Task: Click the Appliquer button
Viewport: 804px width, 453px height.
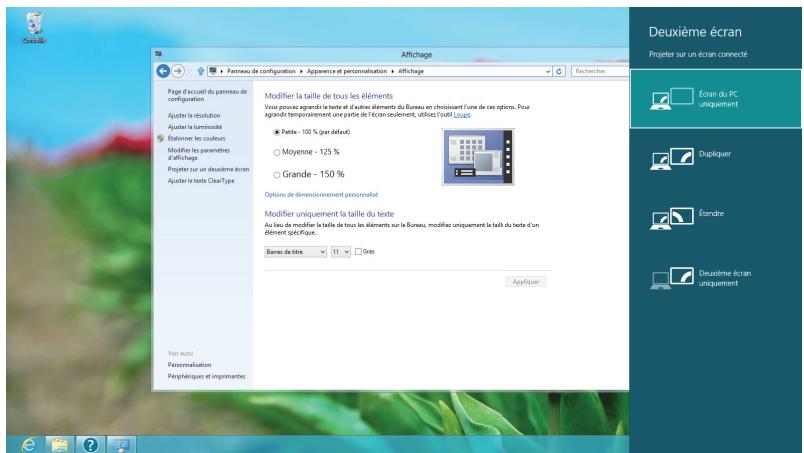Action: pyautogui.click(x=526, y=282)
